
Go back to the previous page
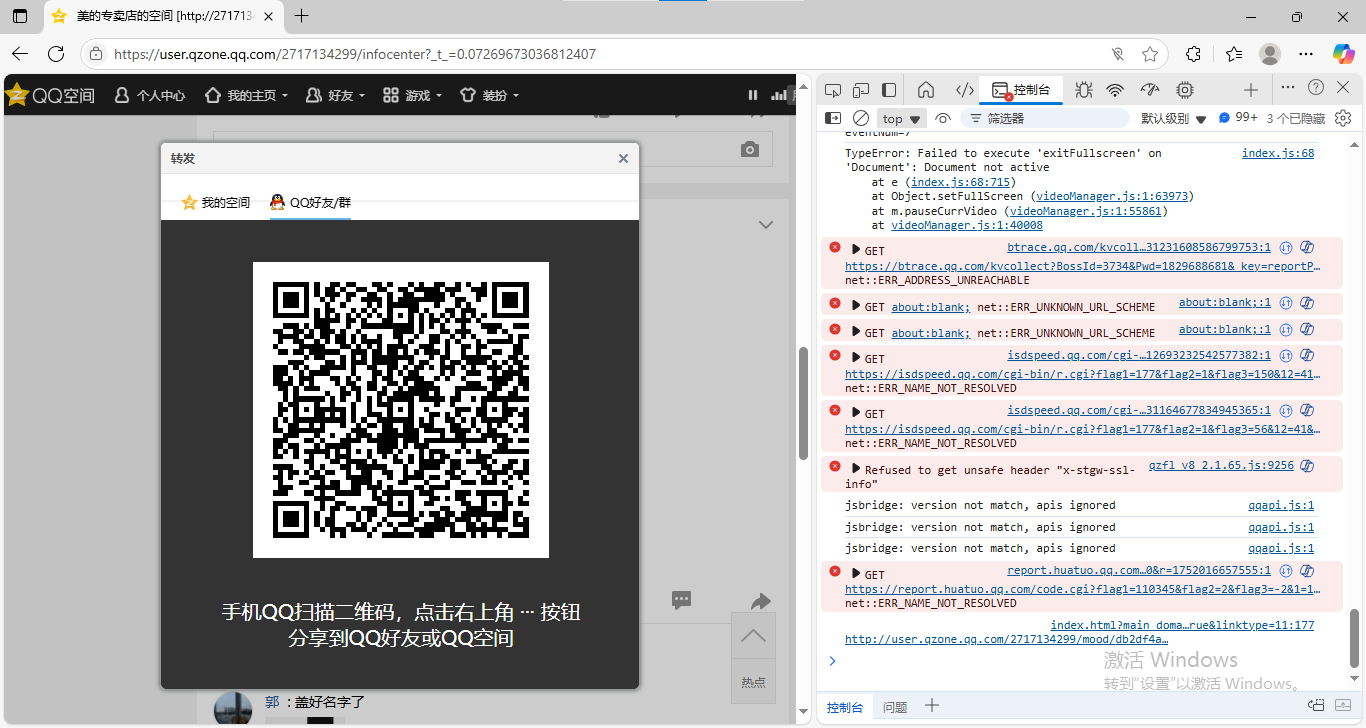[x=20, y=54]
